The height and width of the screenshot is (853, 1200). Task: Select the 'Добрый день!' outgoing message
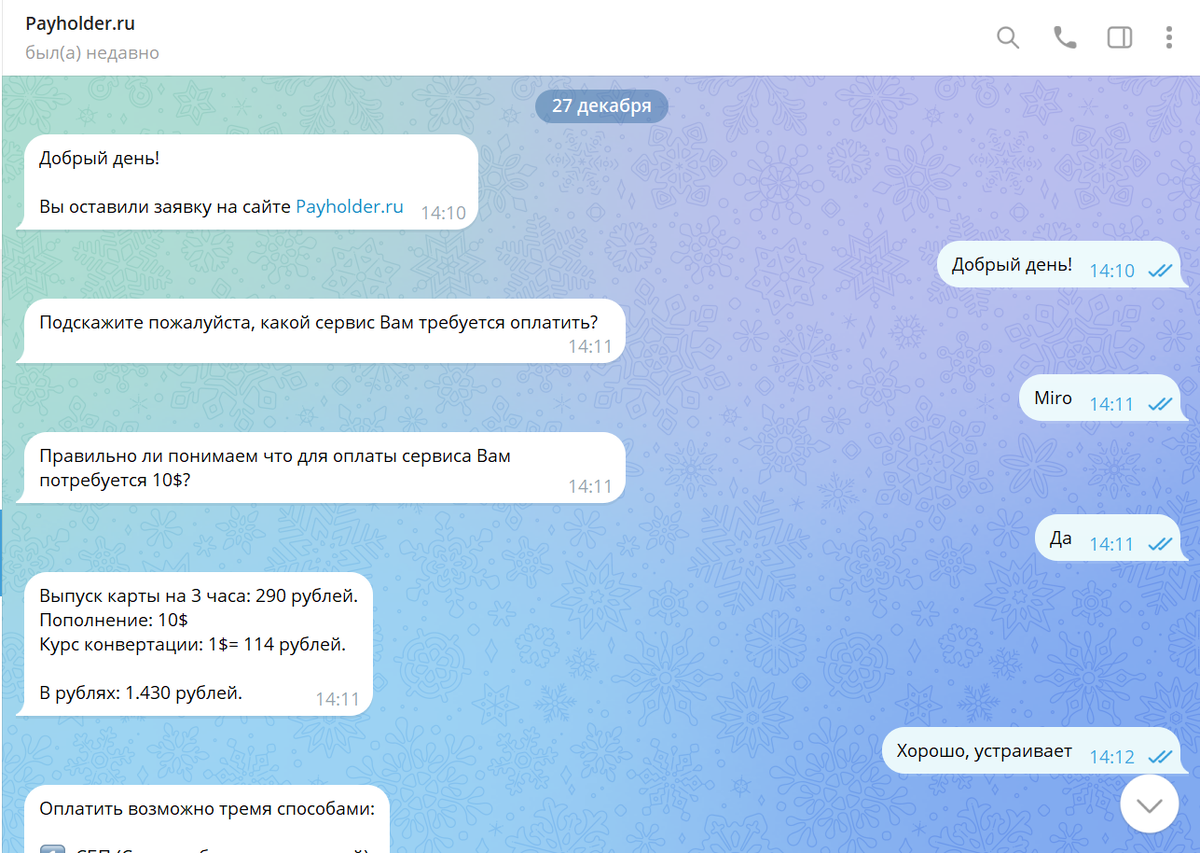1059,264
